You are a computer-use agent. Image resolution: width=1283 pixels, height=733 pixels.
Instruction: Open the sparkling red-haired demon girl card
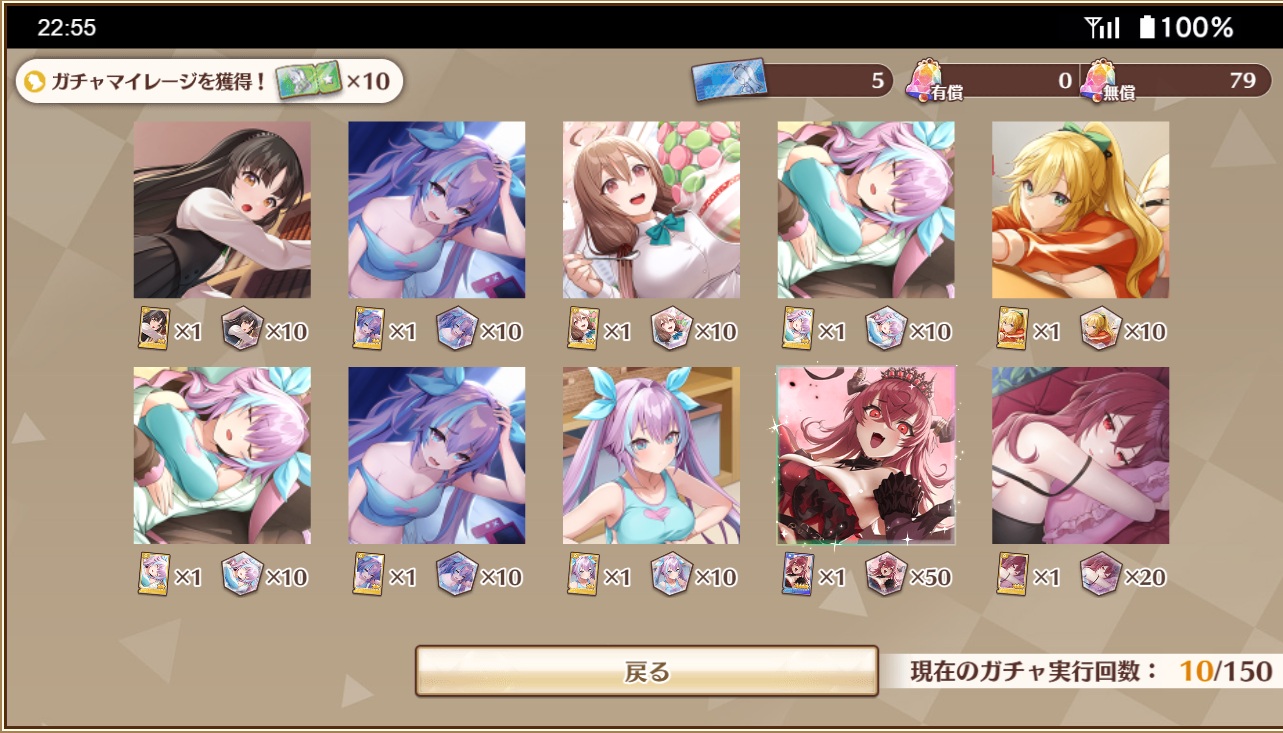(866, 455)
